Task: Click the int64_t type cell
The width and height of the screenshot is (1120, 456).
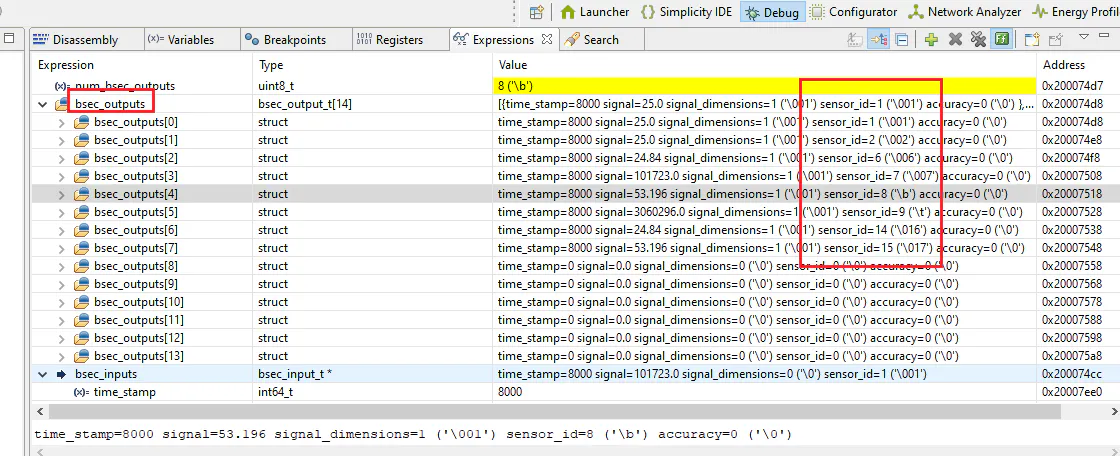Action: point(276,392)
